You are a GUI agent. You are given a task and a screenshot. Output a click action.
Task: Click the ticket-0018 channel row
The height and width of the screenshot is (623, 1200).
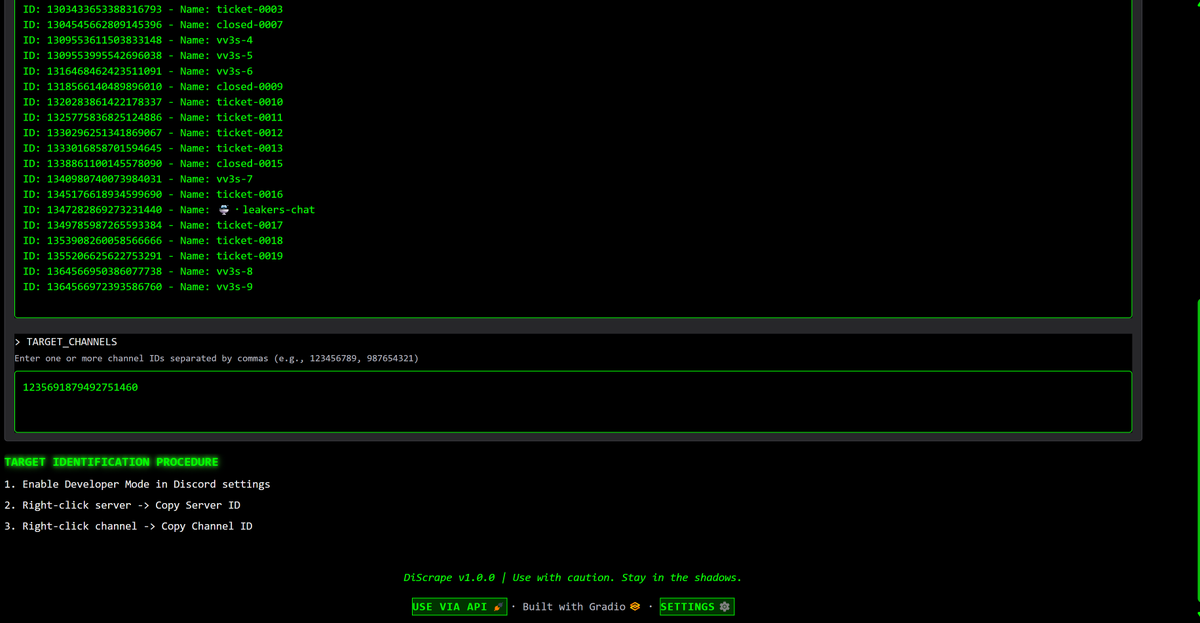pyautogui.click(x=152, y=240)
